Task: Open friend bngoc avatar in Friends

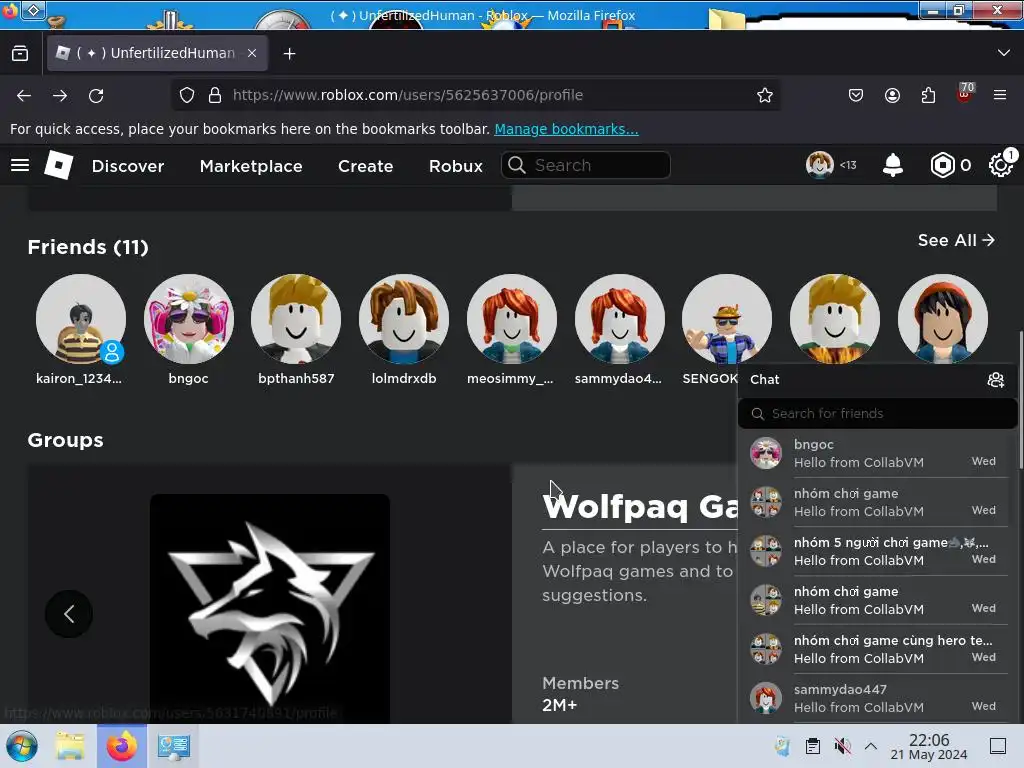Action: coord(189,319)
